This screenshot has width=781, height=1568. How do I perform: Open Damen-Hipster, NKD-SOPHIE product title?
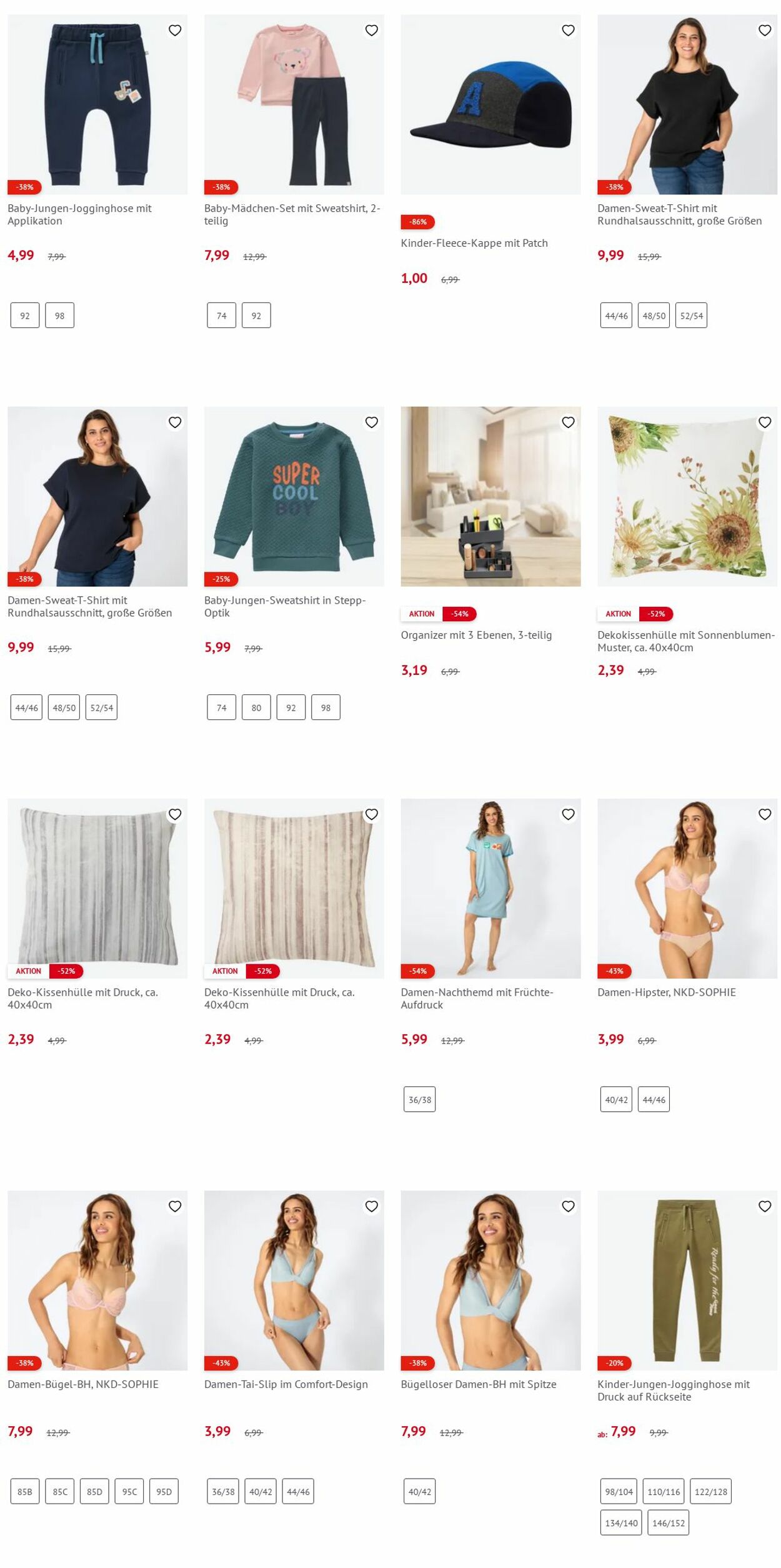666,992
